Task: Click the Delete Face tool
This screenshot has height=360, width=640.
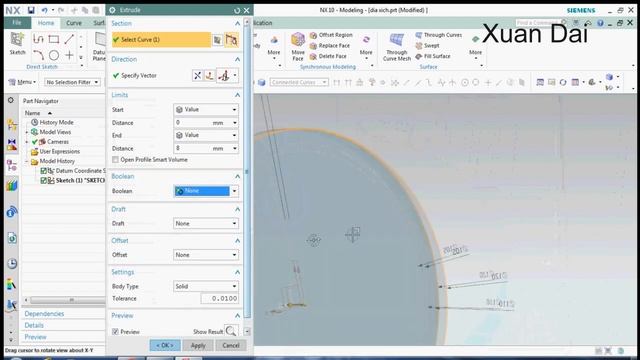Action: (328, 56)
